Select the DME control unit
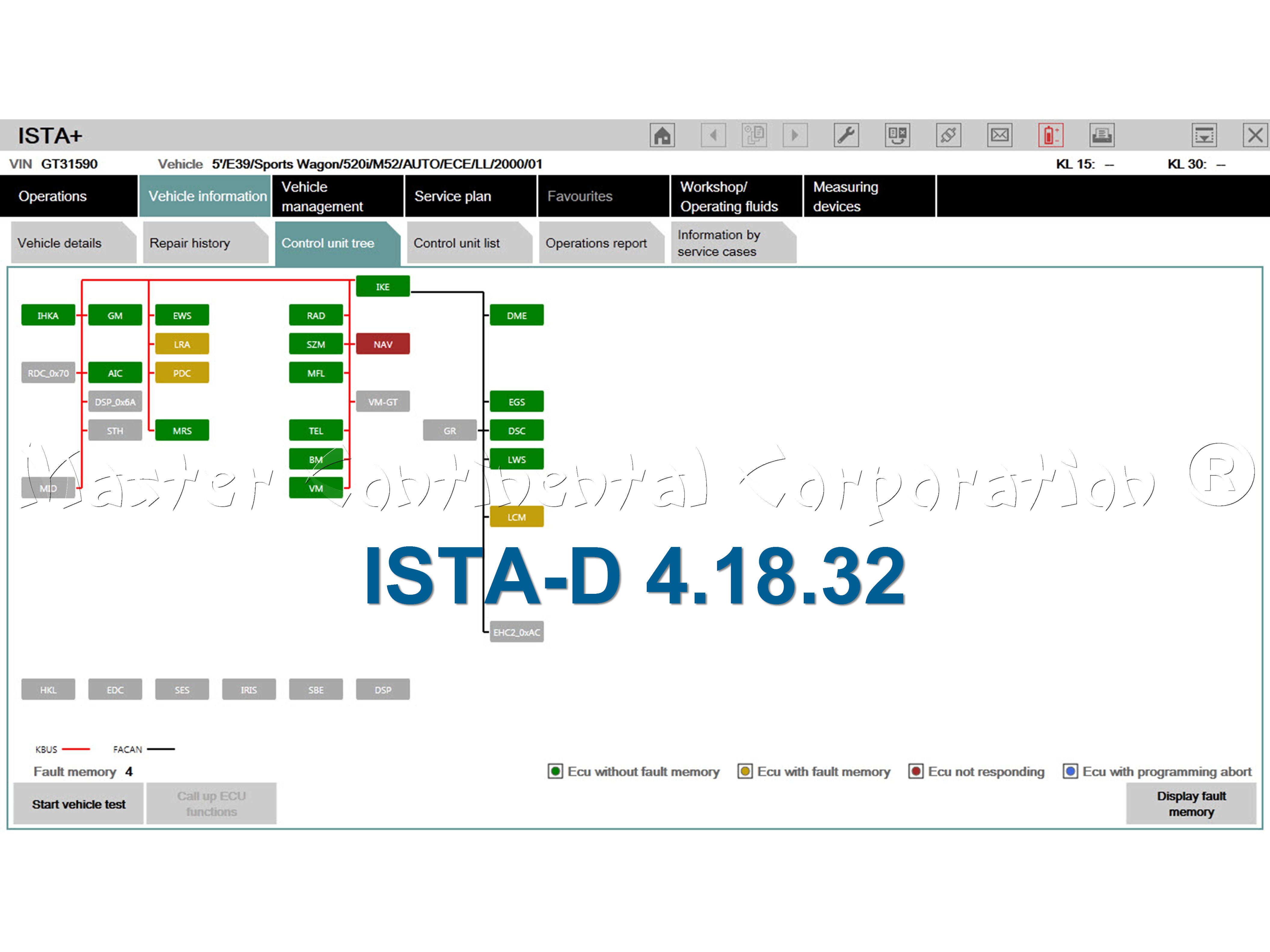1270x952 pixels. pyautogui.click(x=517, y=315)
